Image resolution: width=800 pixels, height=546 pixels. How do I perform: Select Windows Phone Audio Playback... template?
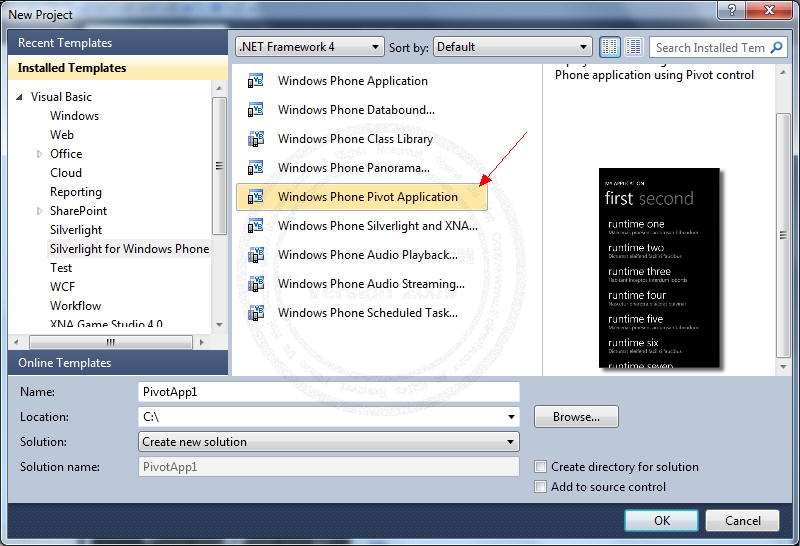point(367,255)
